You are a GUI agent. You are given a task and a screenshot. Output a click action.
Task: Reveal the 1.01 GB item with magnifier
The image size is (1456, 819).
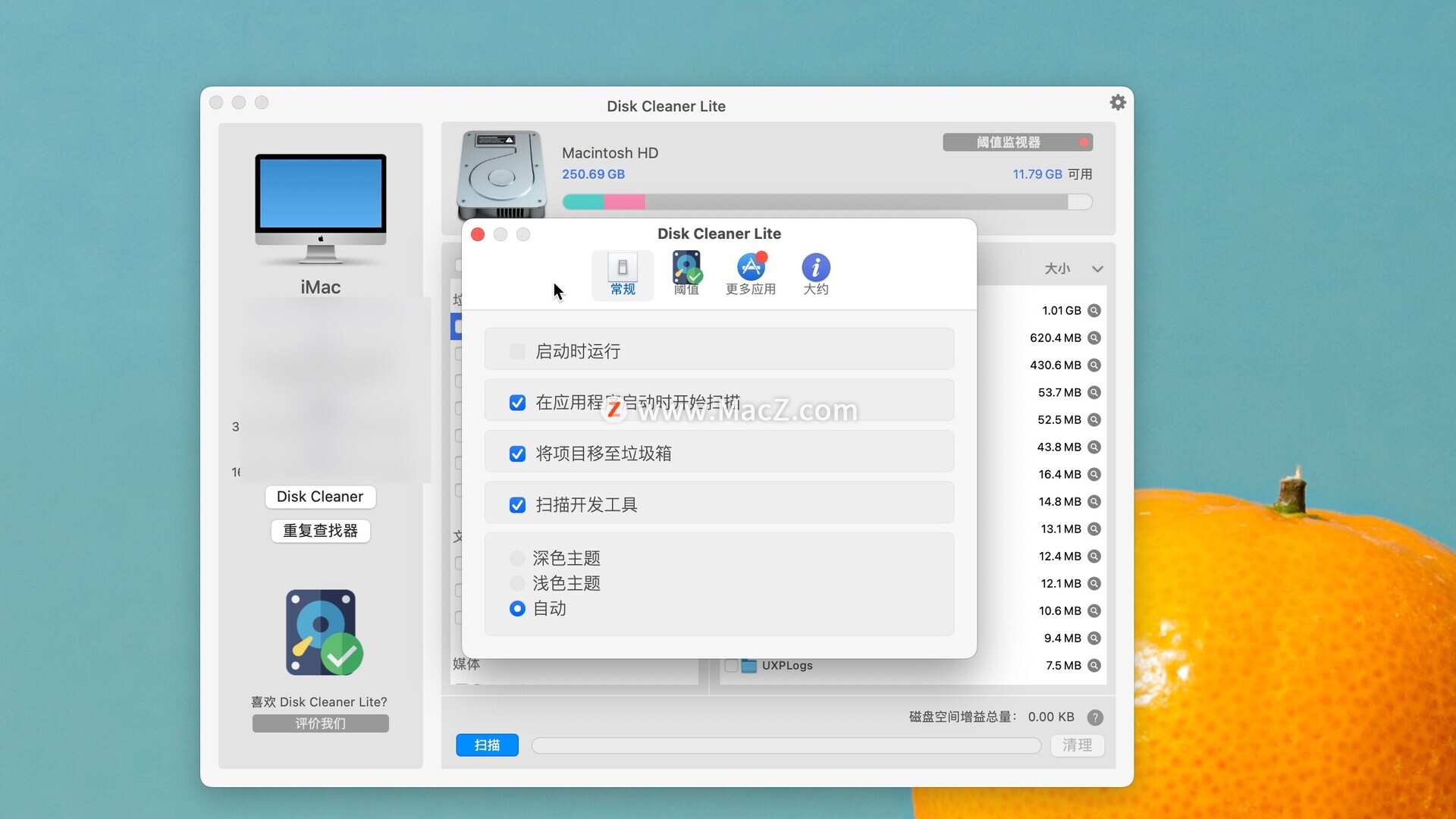click(1094, 310)
